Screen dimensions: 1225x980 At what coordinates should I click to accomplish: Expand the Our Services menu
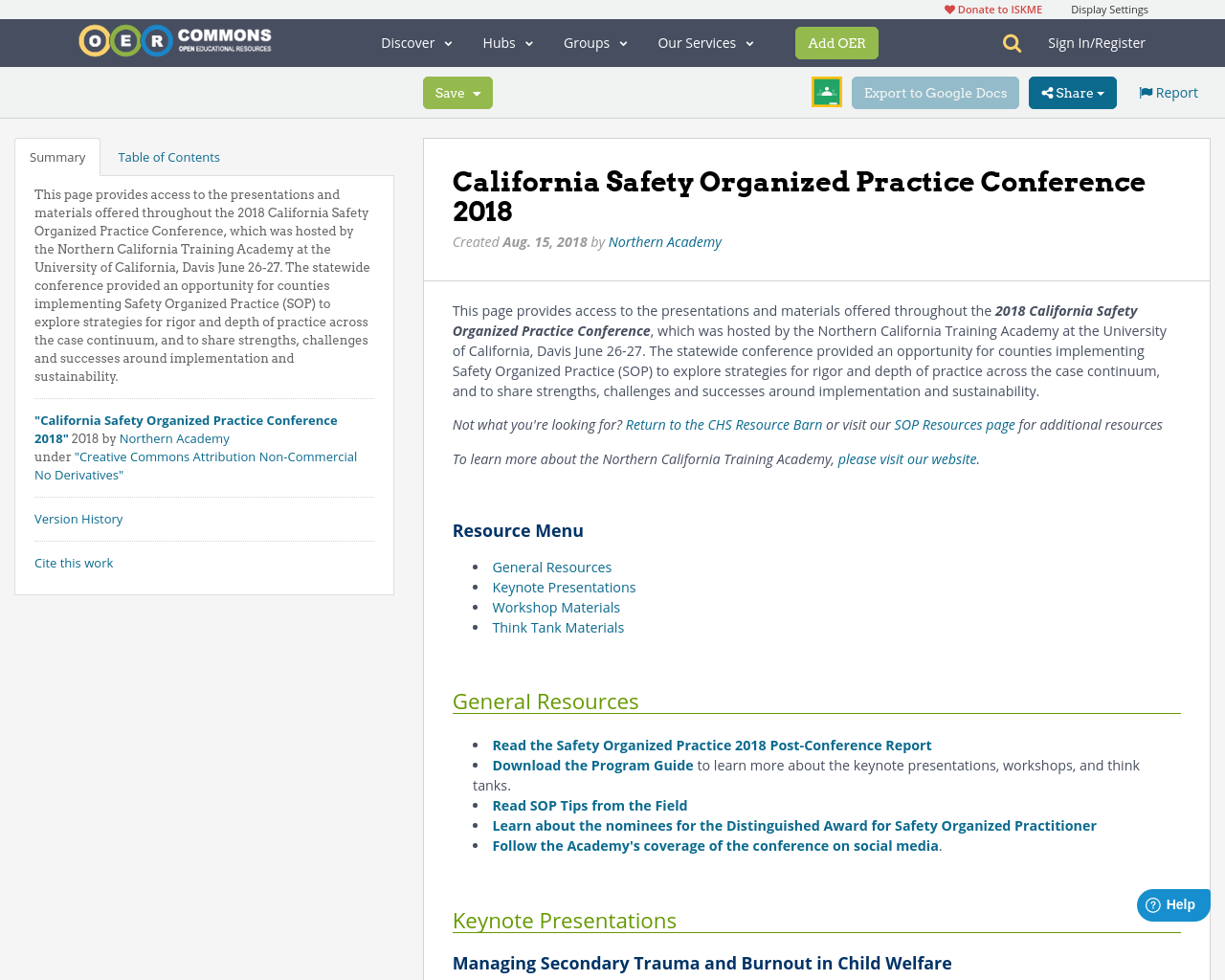point(705,41)
